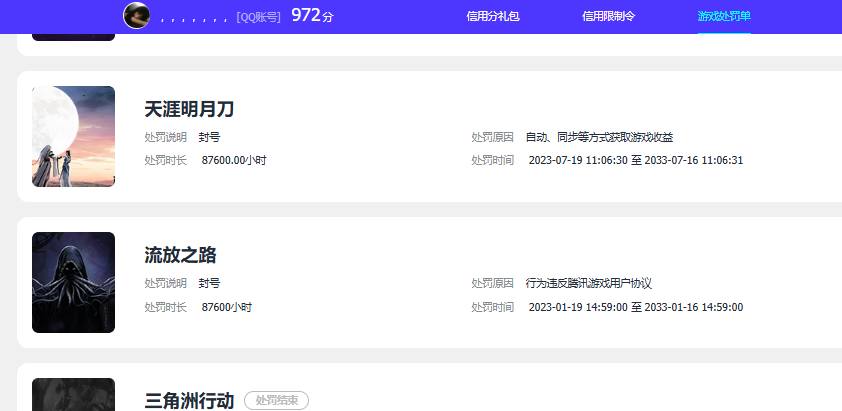Open the 流放之路 game cover thumbnail
Screen dimensions: 842x411
coord(74,283)
